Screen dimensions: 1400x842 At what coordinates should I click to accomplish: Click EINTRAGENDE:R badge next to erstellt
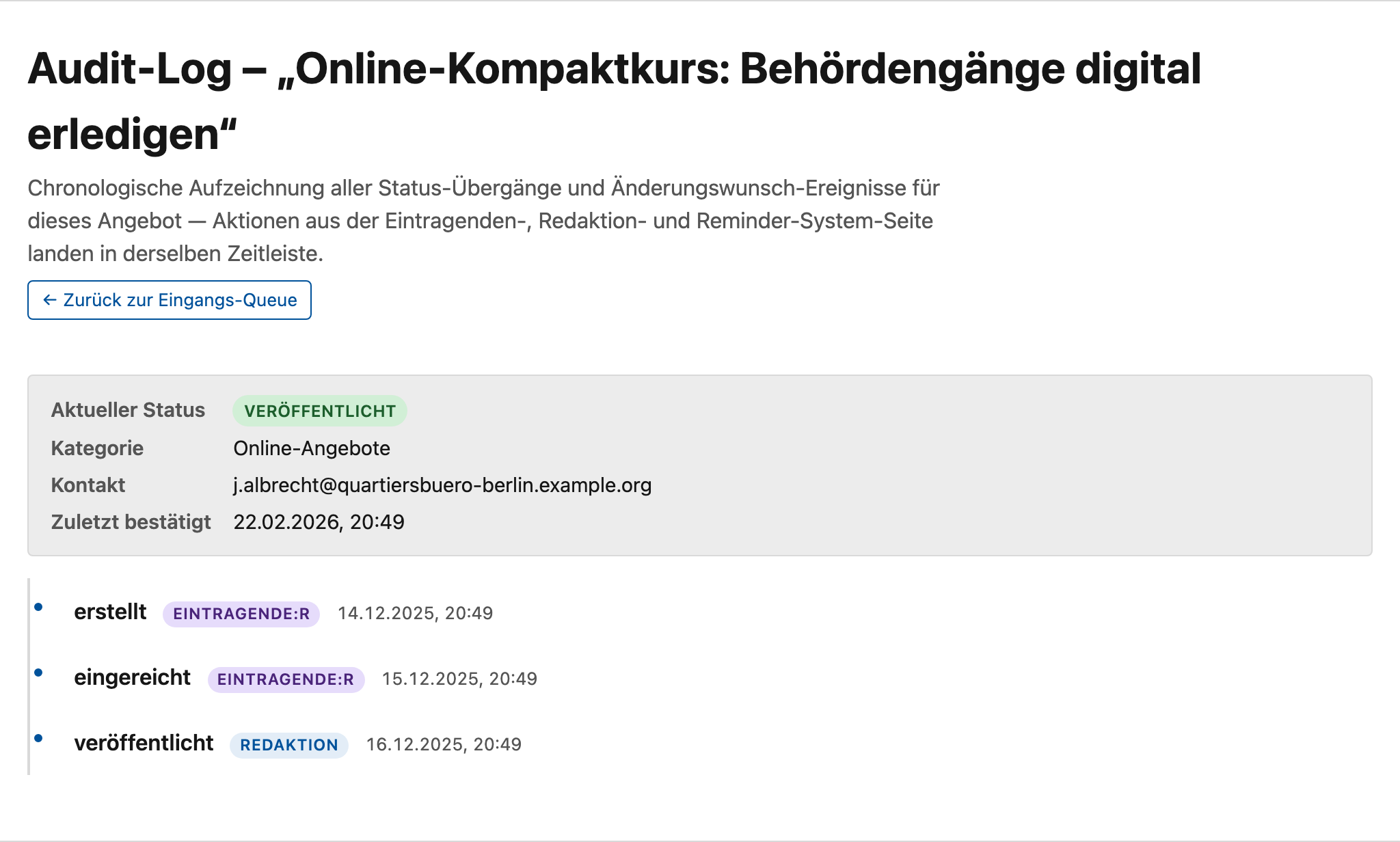coord(241,614)
